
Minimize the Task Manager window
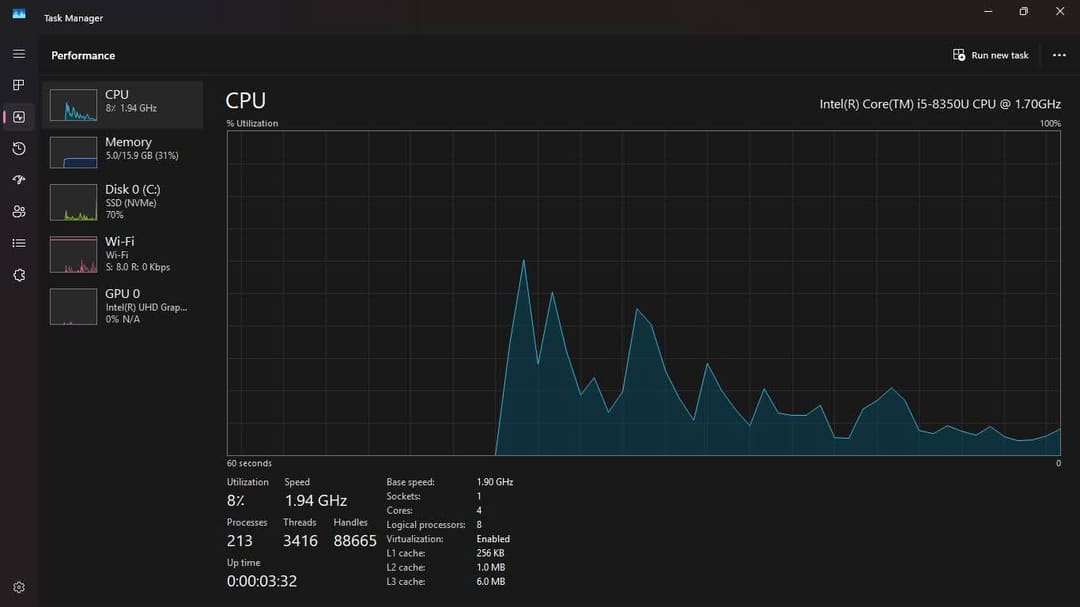pos(988,12)
